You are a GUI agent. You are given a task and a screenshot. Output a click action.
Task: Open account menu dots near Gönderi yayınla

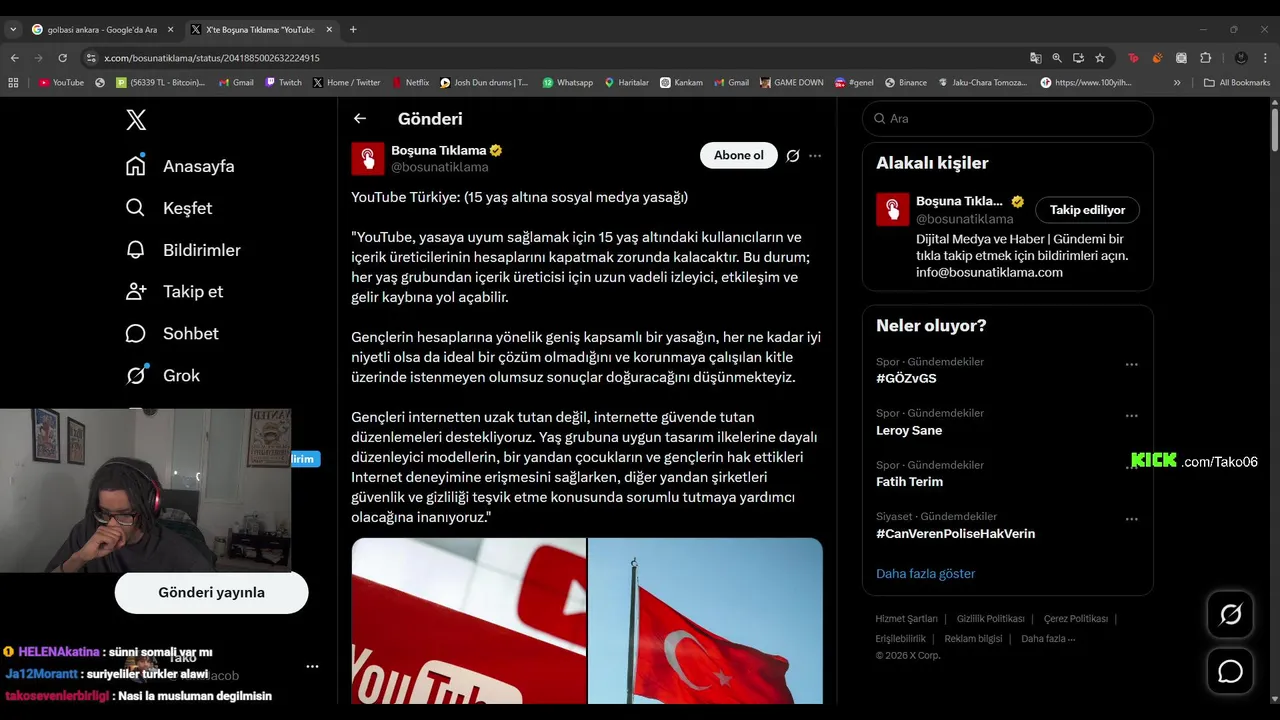pyautogui.click(x=312, y=666)
